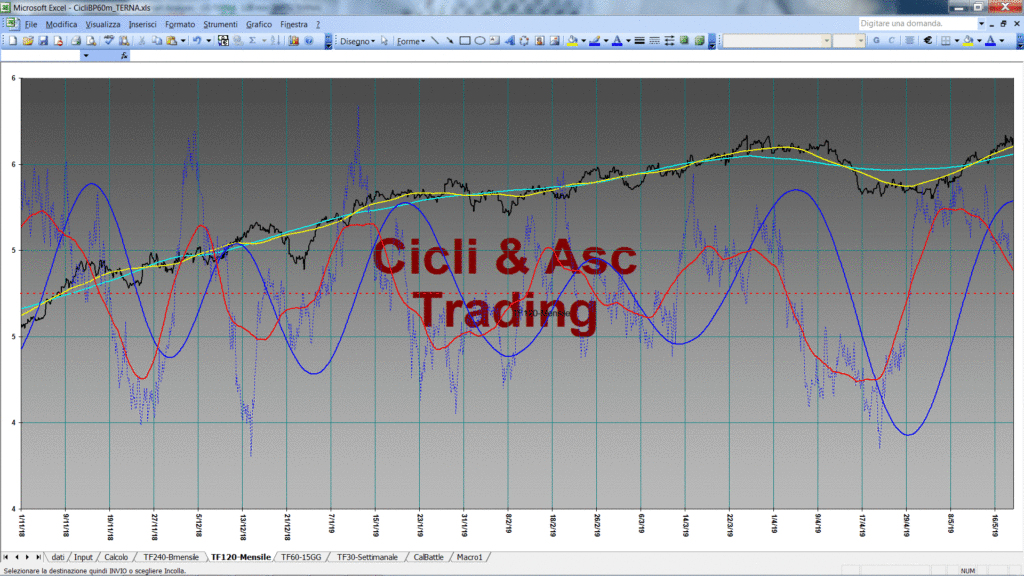Insert a Text Box from Drawing toolbar

(494, 40)
